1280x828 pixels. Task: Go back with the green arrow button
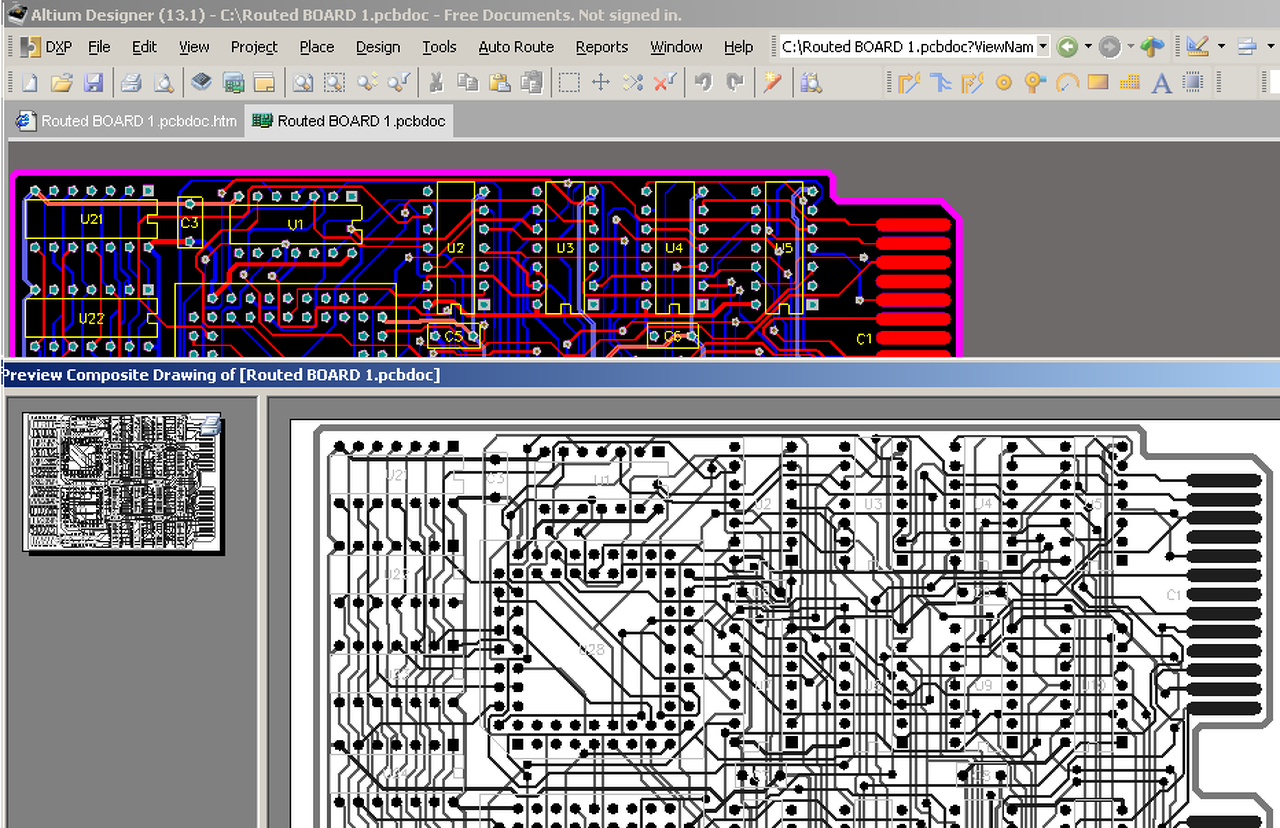(x=1067, y=46)
